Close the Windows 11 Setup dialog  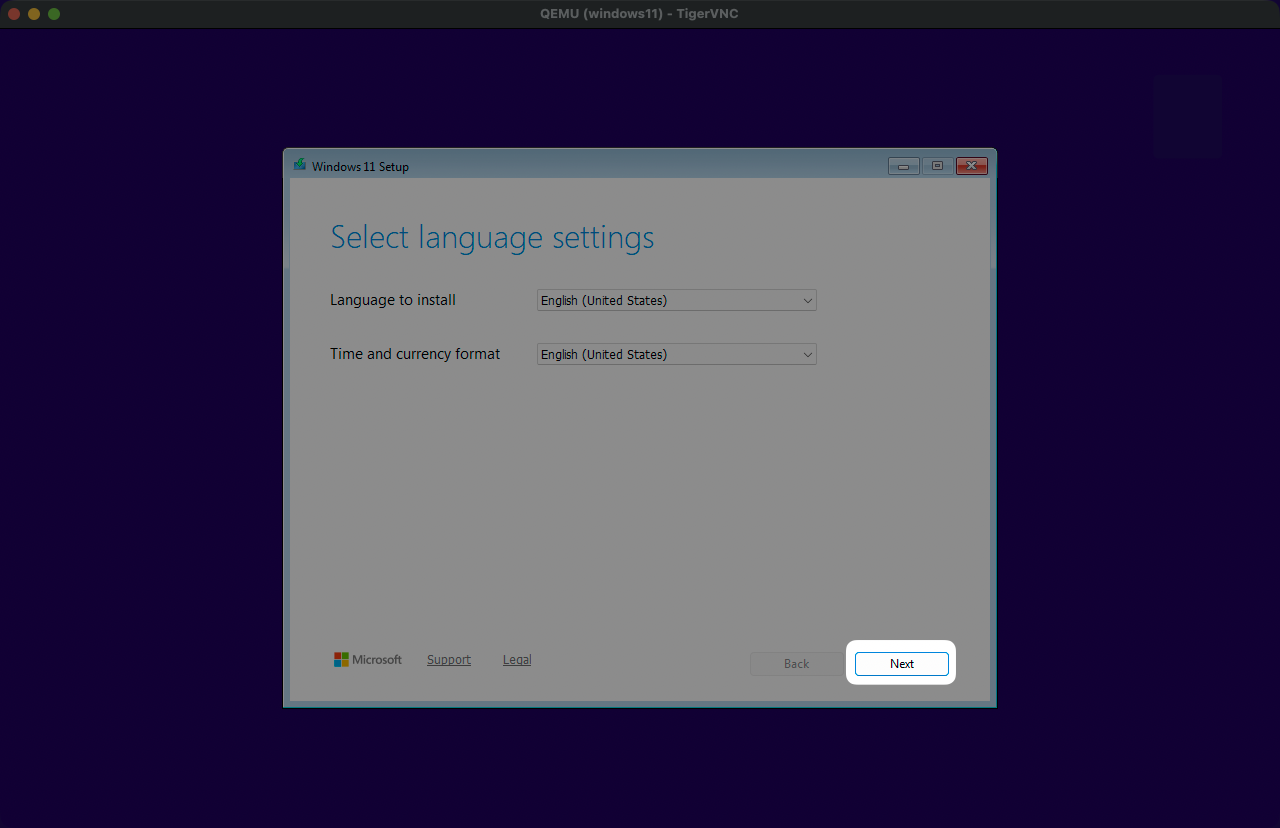[x=971, y=166]
